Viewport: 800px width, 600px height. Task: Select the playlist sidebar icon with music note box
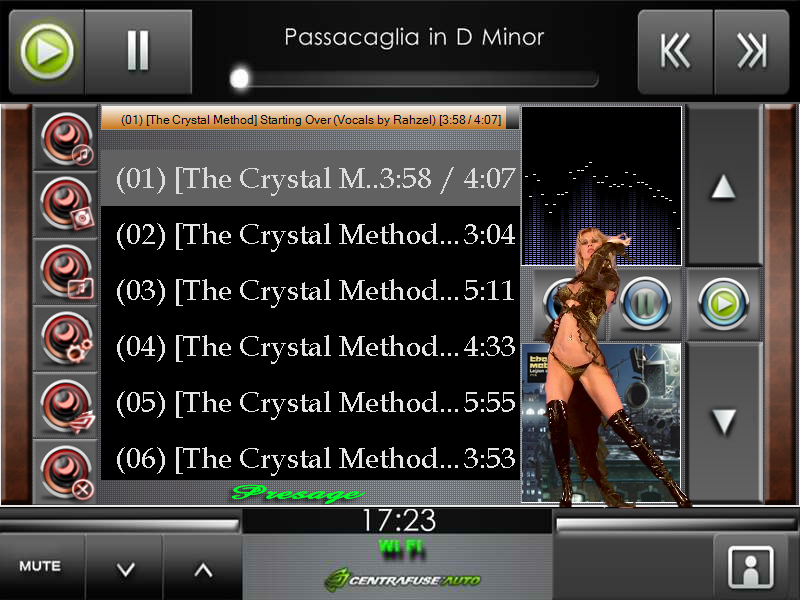pyautogui.click(x=66, y=272)
